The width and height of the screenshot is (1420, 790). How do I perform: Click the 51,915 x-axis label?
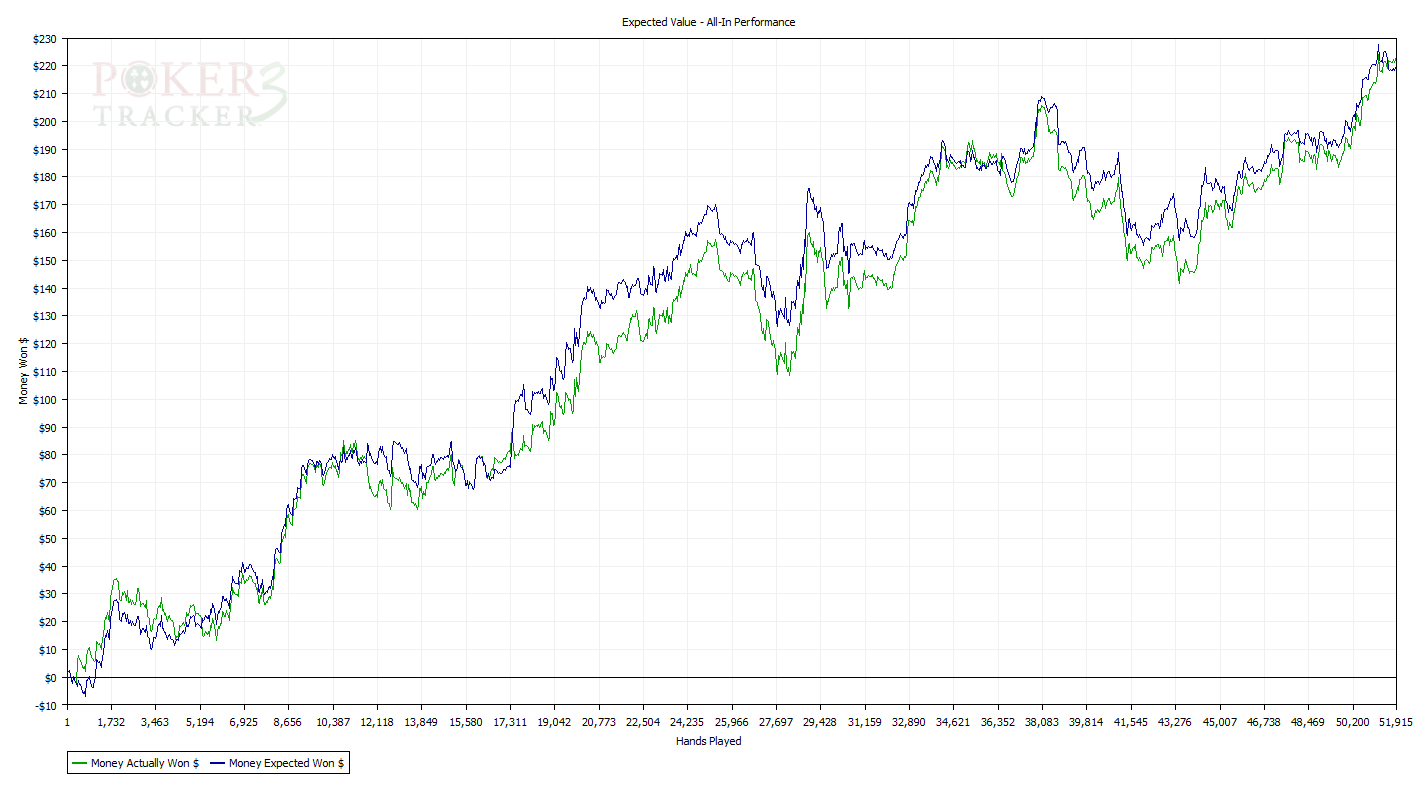1396,721
